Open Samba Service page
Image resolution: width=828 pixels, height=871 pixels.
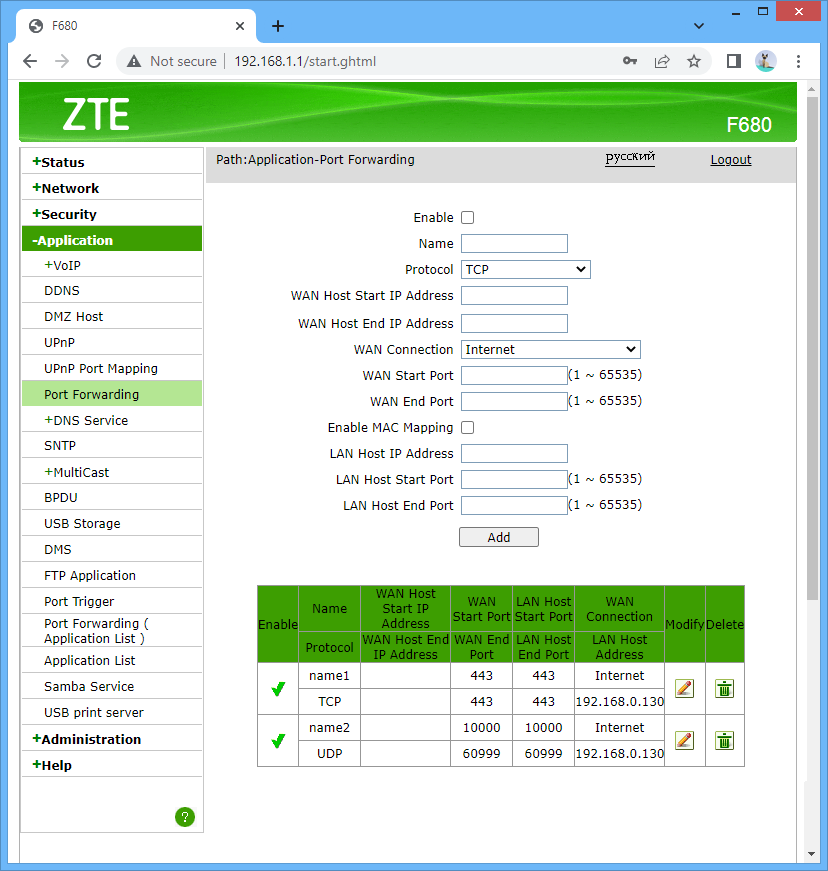(89, 687)
